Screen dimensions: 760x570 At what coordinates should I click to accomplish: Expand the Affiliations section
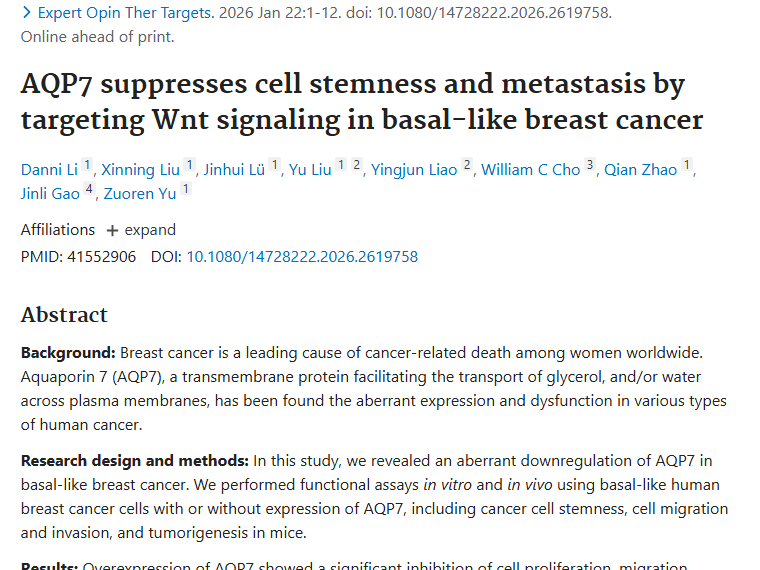141,229
